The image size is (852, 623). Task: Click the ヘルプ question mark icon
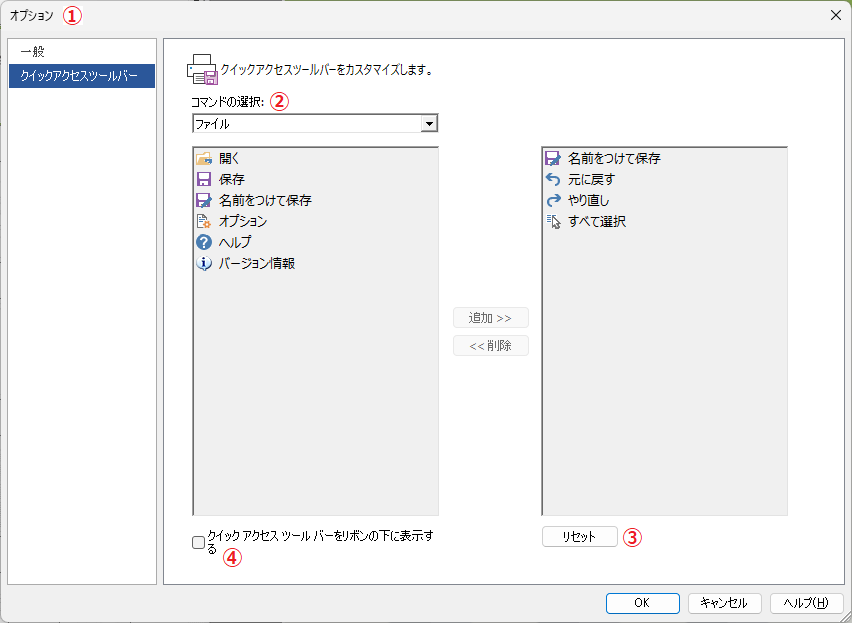click(204, 241)
